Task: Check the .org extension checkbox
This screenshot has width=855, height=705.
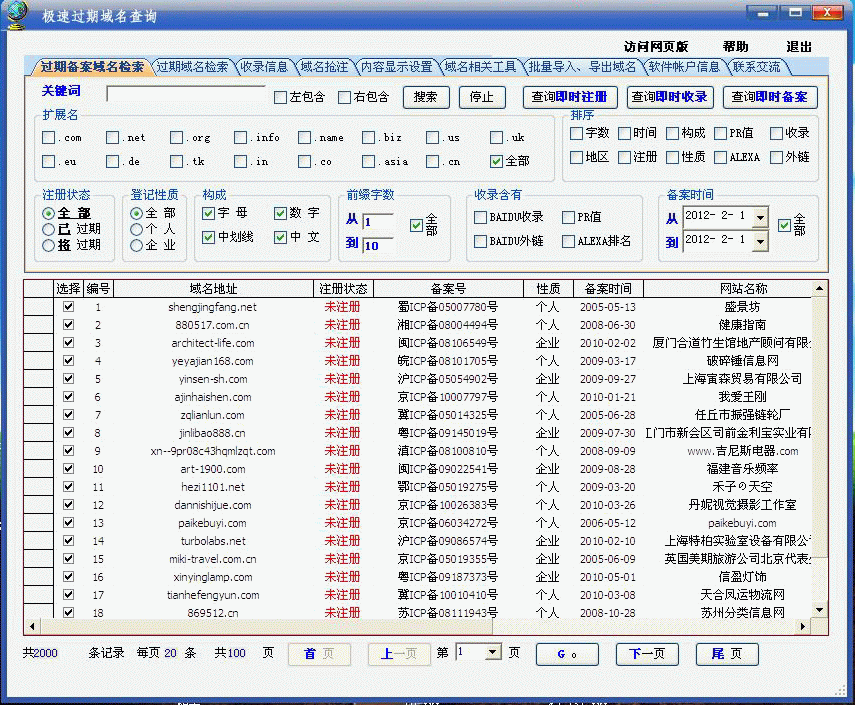Action: tap(176, 137)
